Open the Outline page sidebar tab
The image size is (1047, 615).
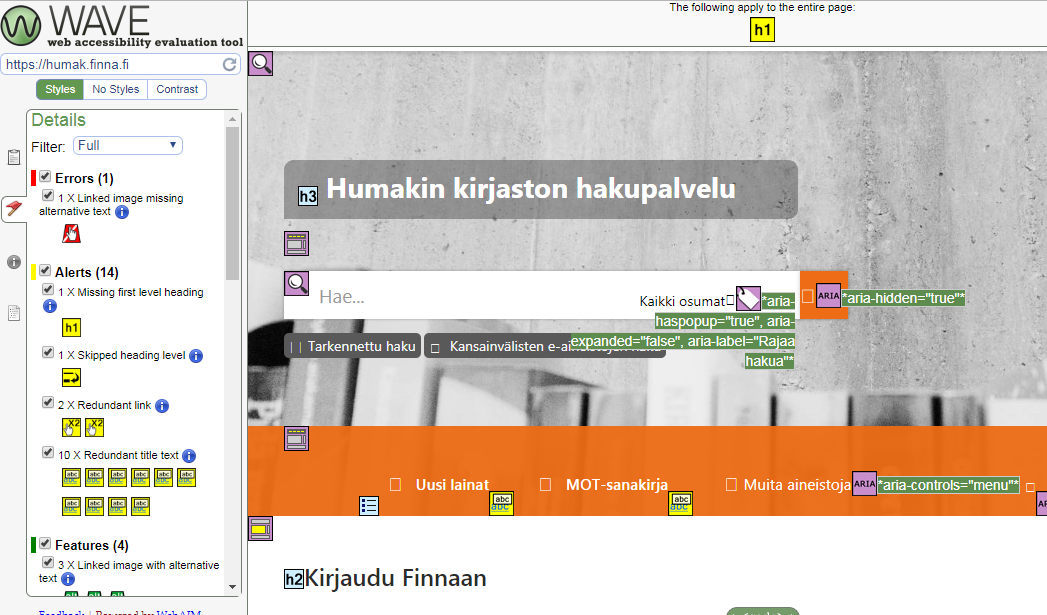pyautogui.click(x=13, y=313)
